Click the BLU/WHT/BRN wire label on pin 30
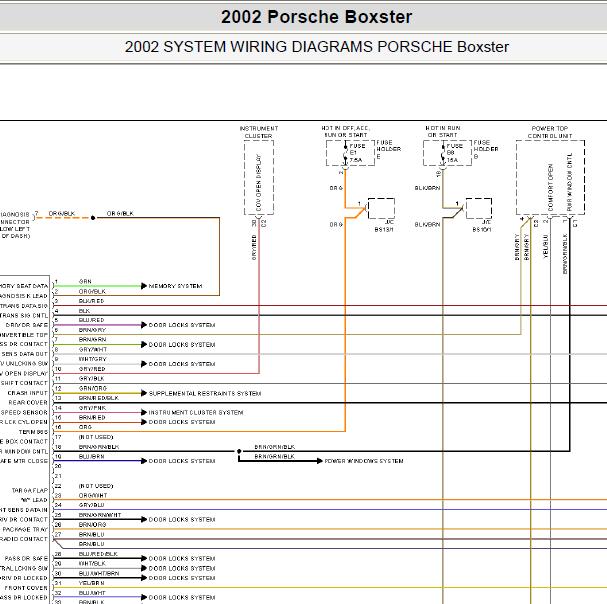Image resolution: width=607 pixels, height=604 pixels. tap(99, 574)
